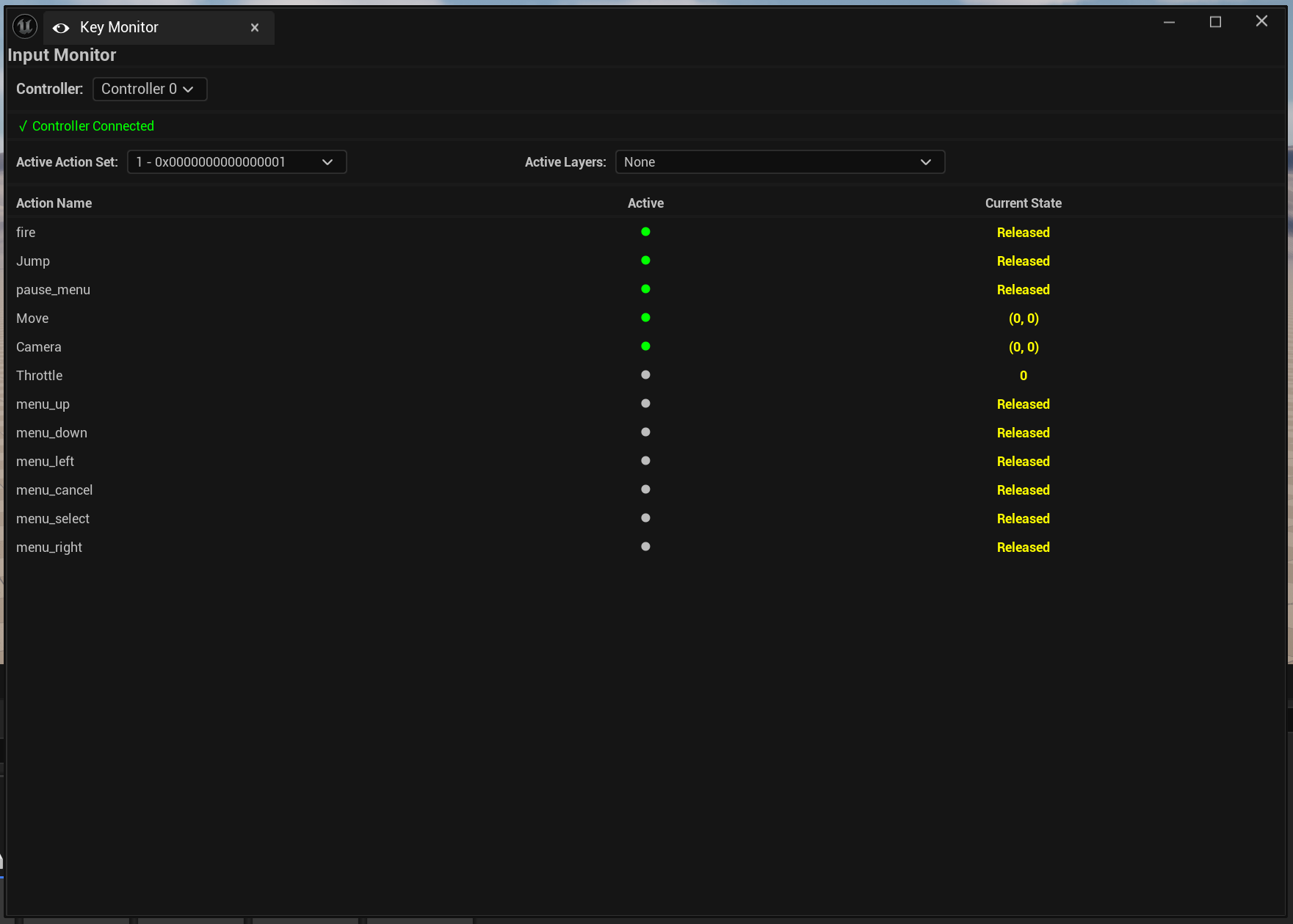The image size is (1293, 924).
Task: Select the Key Monitor tab
Action: click(x=120, y=27)
